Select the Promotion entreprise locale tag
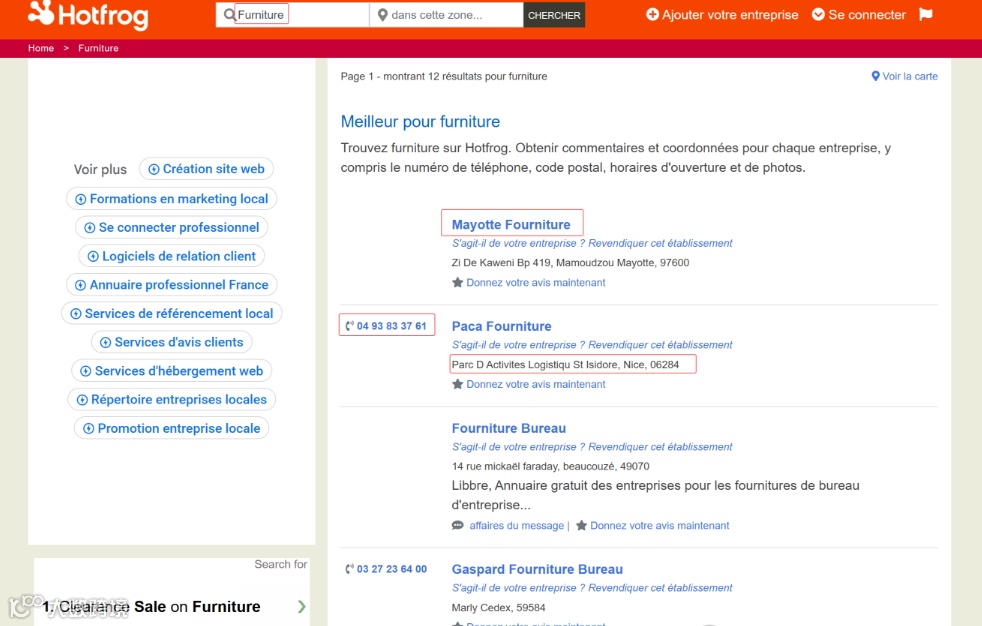This screenshot has height=626, width=982. [x=172, y=429]
